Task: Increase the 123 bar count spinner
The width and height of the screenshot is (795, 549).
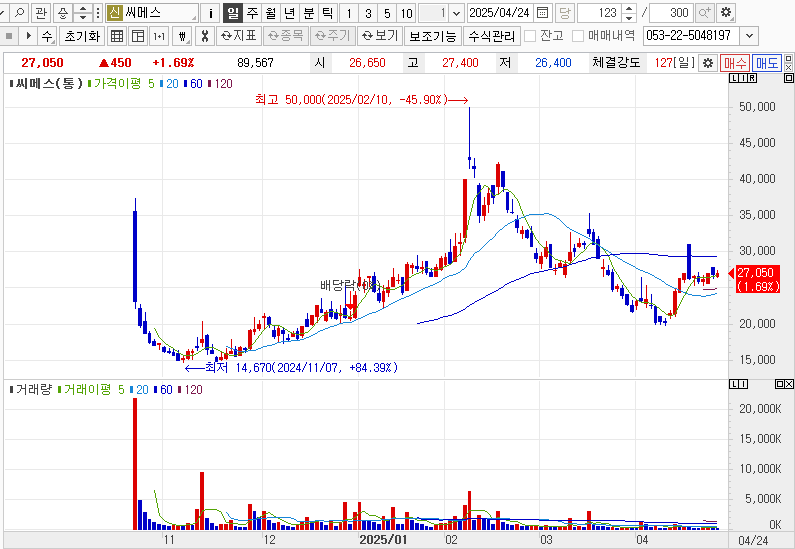Action: (629, 9)
